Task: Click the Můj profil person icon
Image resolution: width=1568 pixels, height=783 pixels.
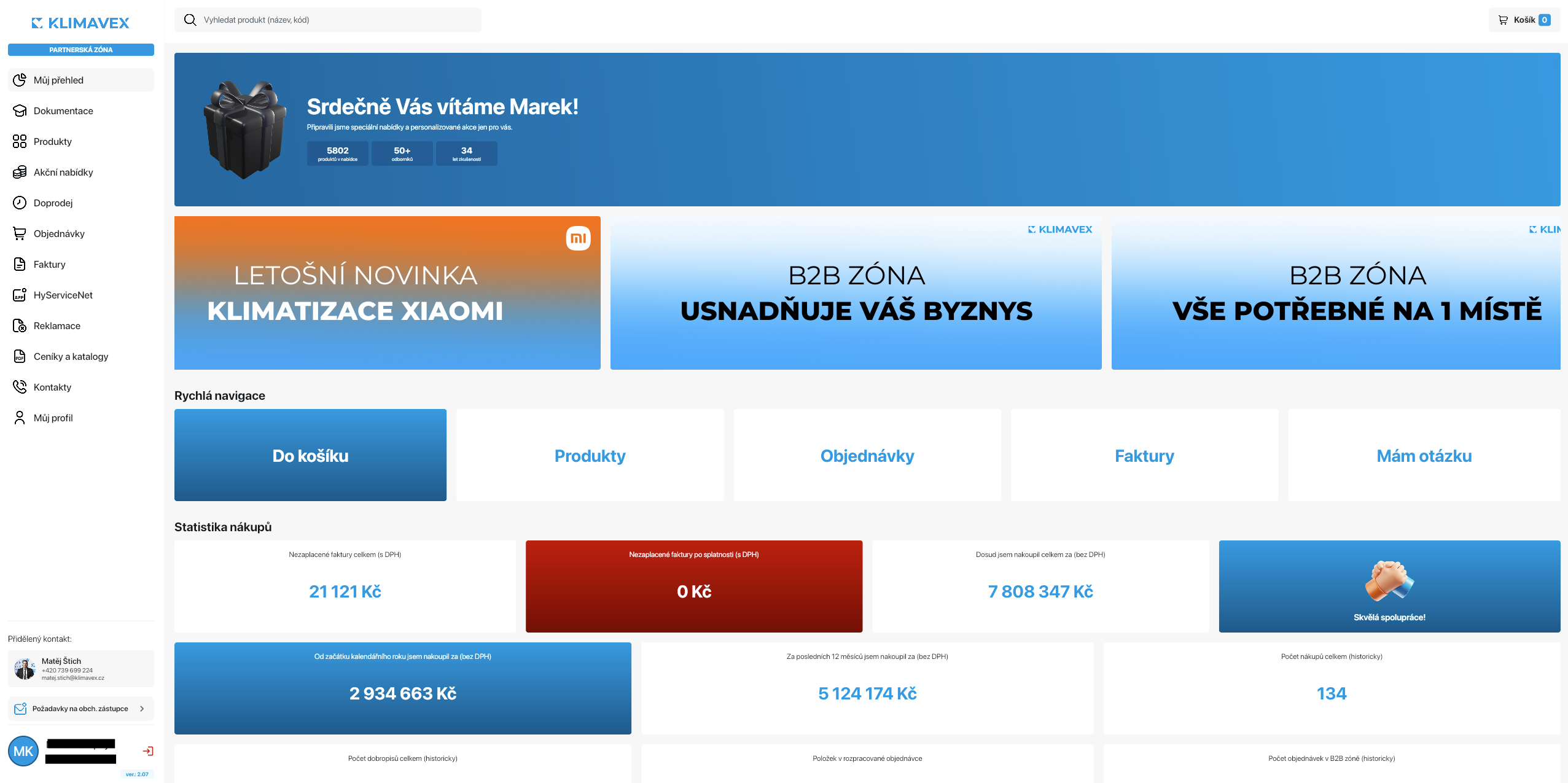Action: click(x=20, y=418)
